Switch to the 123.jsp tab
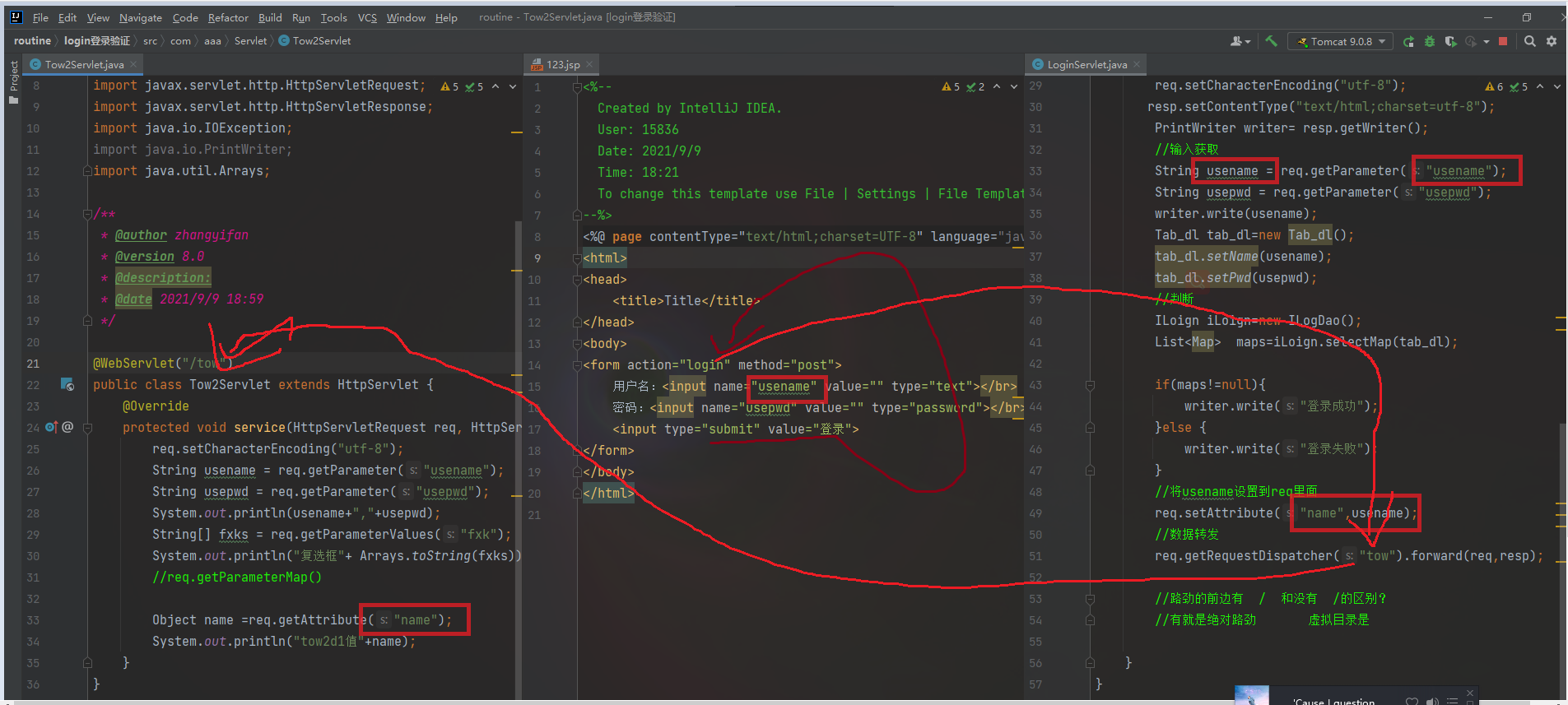The image size is (1568, 705). 563,64
